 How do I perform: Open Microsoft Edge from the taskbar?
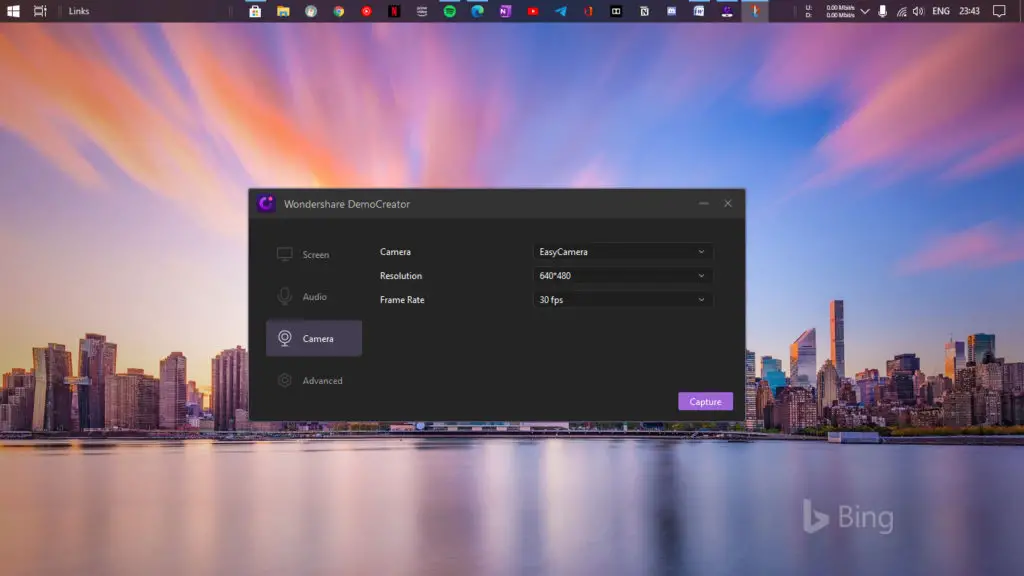477,11
